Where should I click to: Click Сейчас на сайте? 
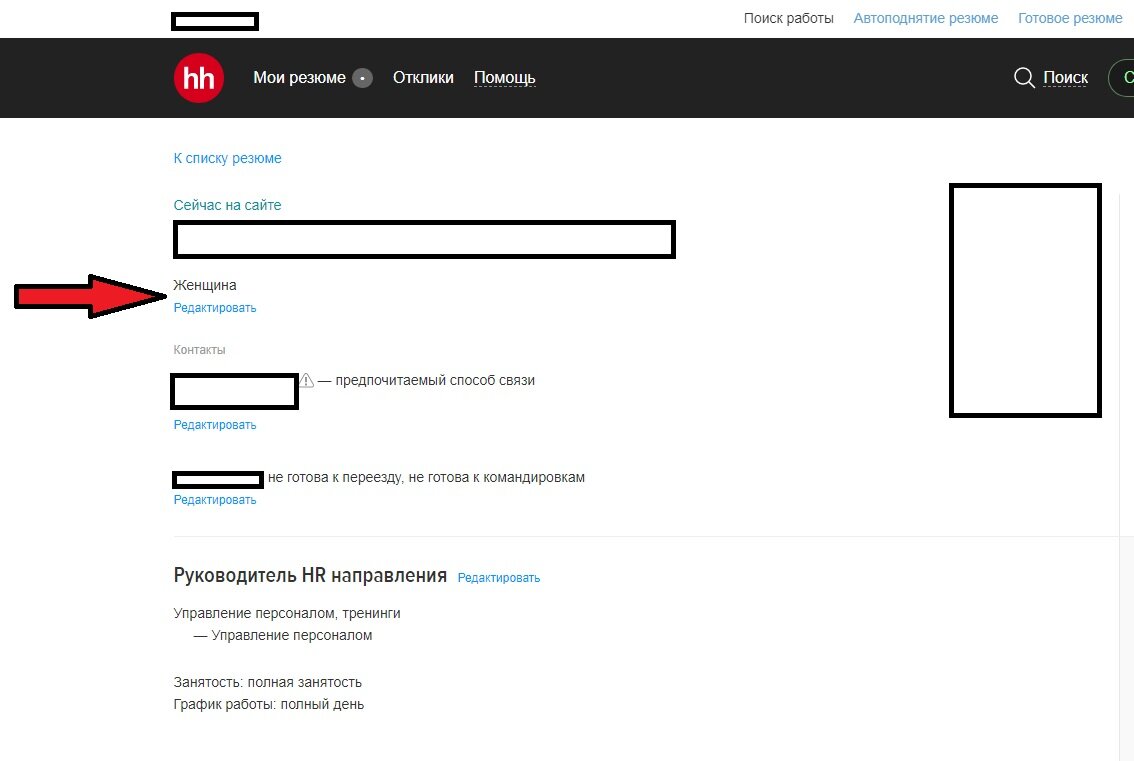[228, 204]
